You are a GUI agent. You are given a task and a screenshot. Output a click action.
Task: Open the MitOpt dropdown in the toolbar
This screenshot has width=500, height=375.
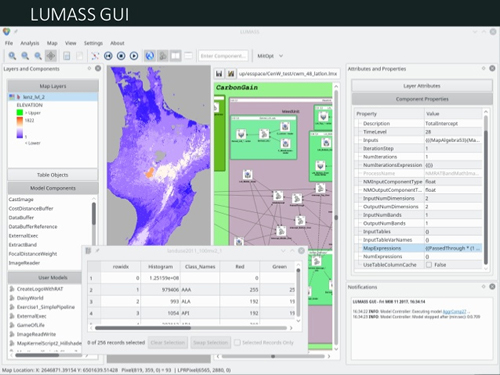(x=270, y=56)
